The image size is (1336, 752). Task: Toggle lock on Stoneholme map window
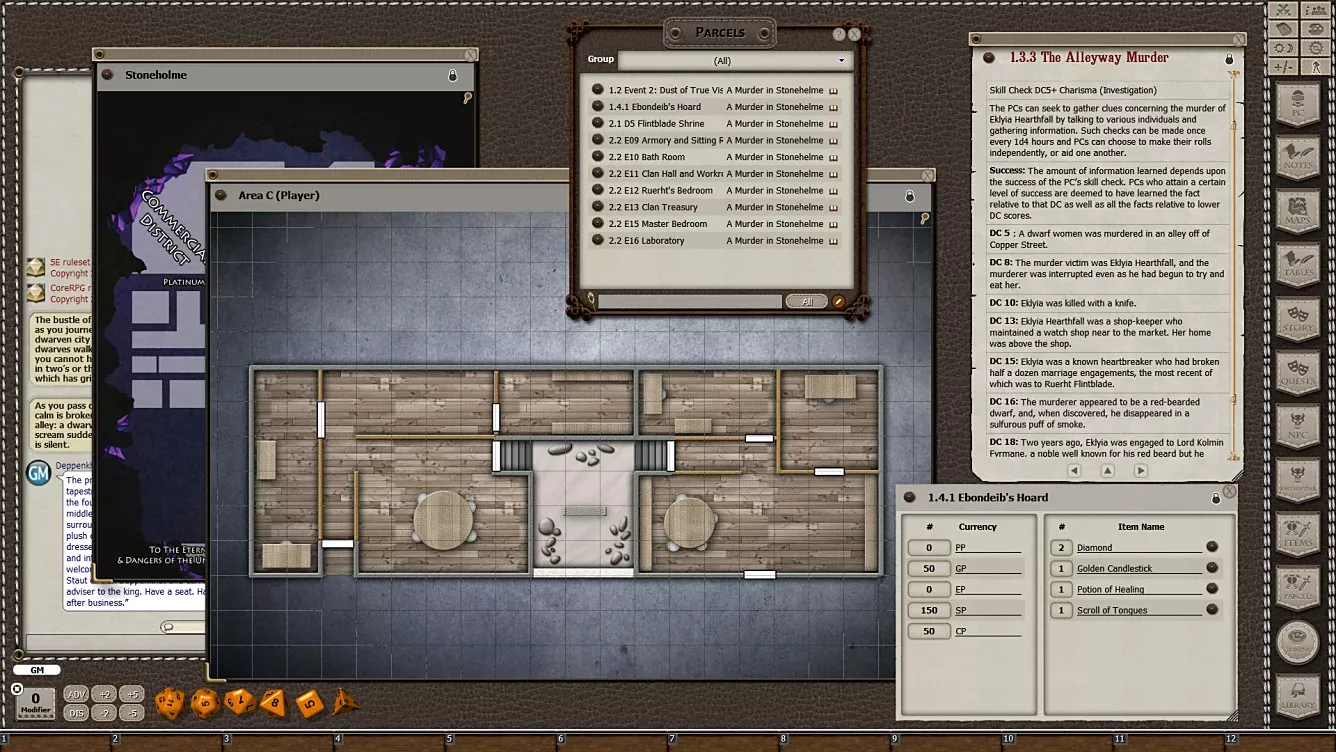452,75
